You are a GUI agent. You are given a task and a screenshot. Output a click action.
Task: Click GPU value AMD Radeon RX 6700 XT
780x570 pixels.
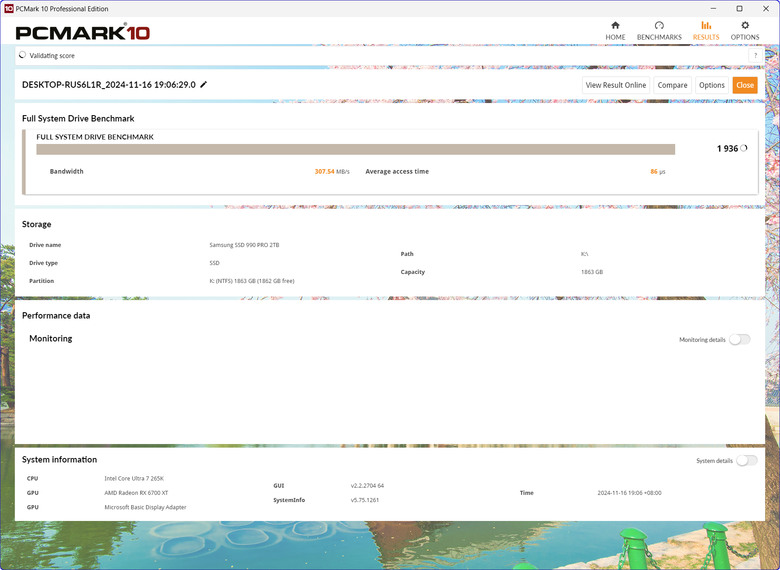coord(136,493)
